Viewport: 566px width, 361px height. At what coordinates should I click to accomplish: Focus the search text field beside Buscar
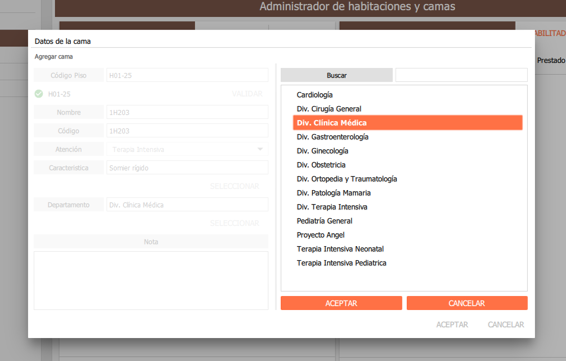tap(461, 75)
